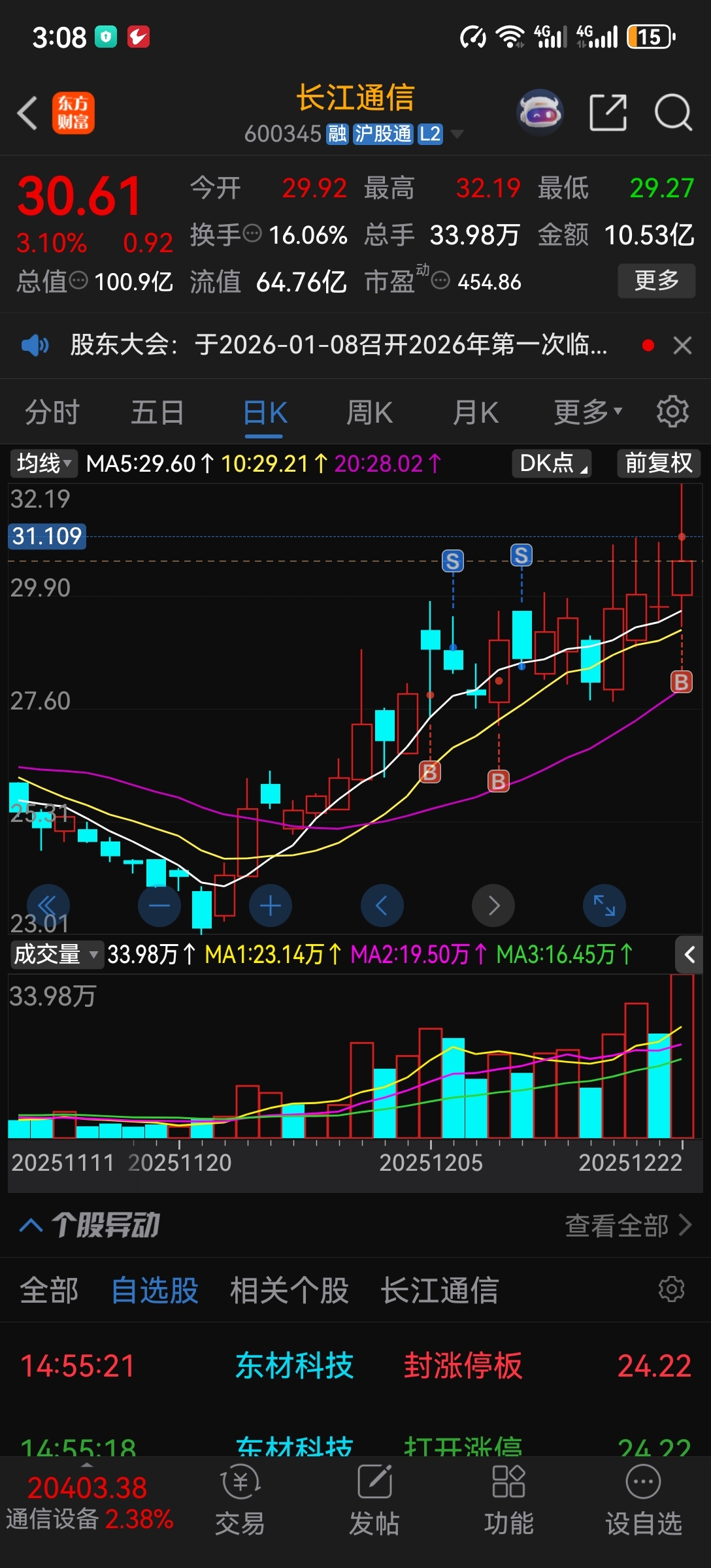
Task: Switch to 五日 tab
Action: pyautogui.click(x=157, y=412)
